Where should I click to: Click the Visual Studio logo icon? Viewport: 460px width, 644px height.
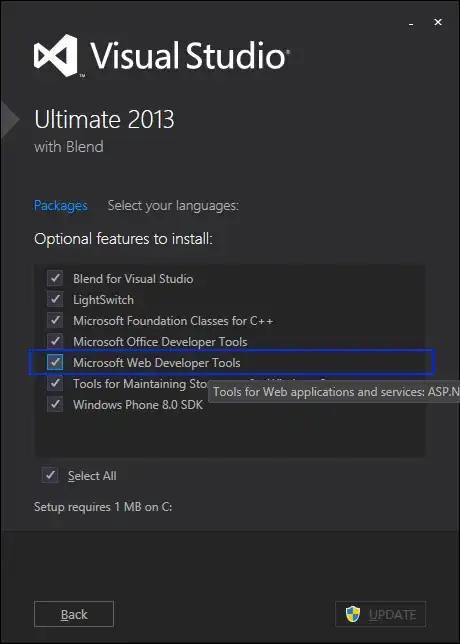pyautogui.click(x=55, y=55)
